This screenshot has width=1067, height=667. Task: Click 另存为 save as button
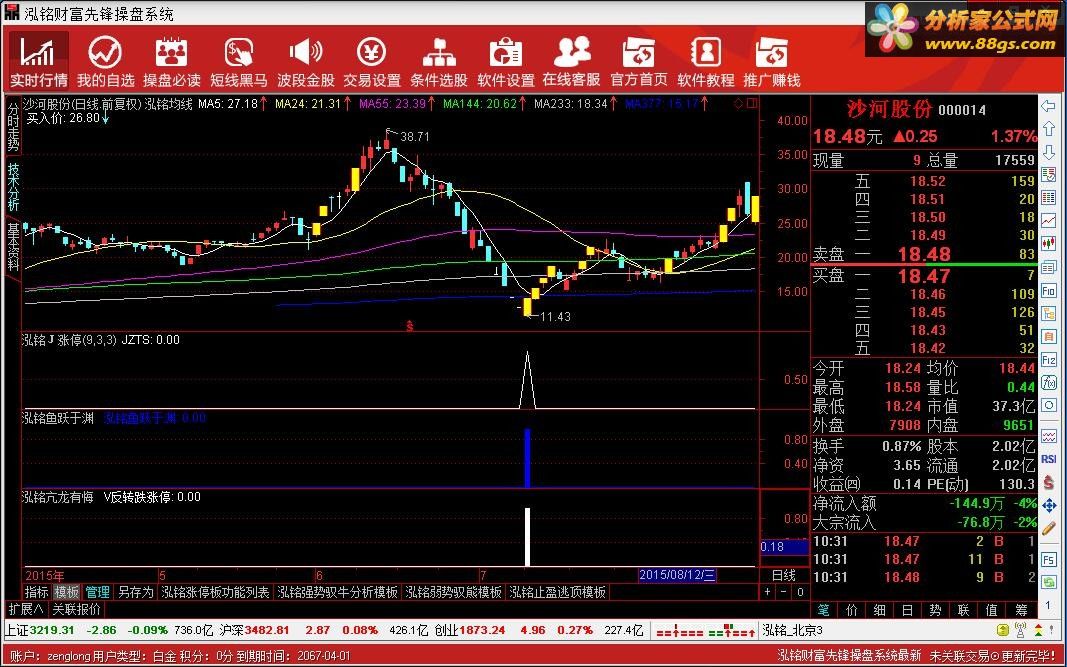135,592
